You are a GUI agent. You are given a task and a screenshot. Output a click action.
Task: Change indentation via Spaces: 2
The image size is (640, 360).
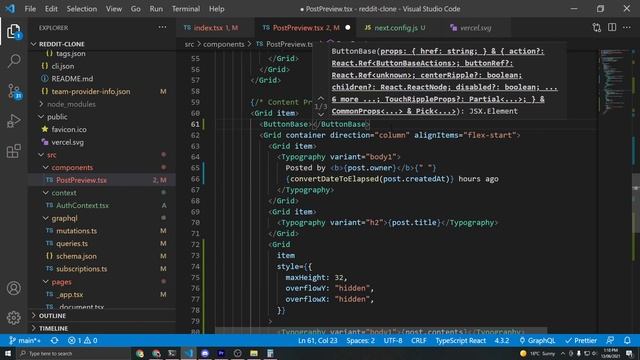(x=360, y=340)
